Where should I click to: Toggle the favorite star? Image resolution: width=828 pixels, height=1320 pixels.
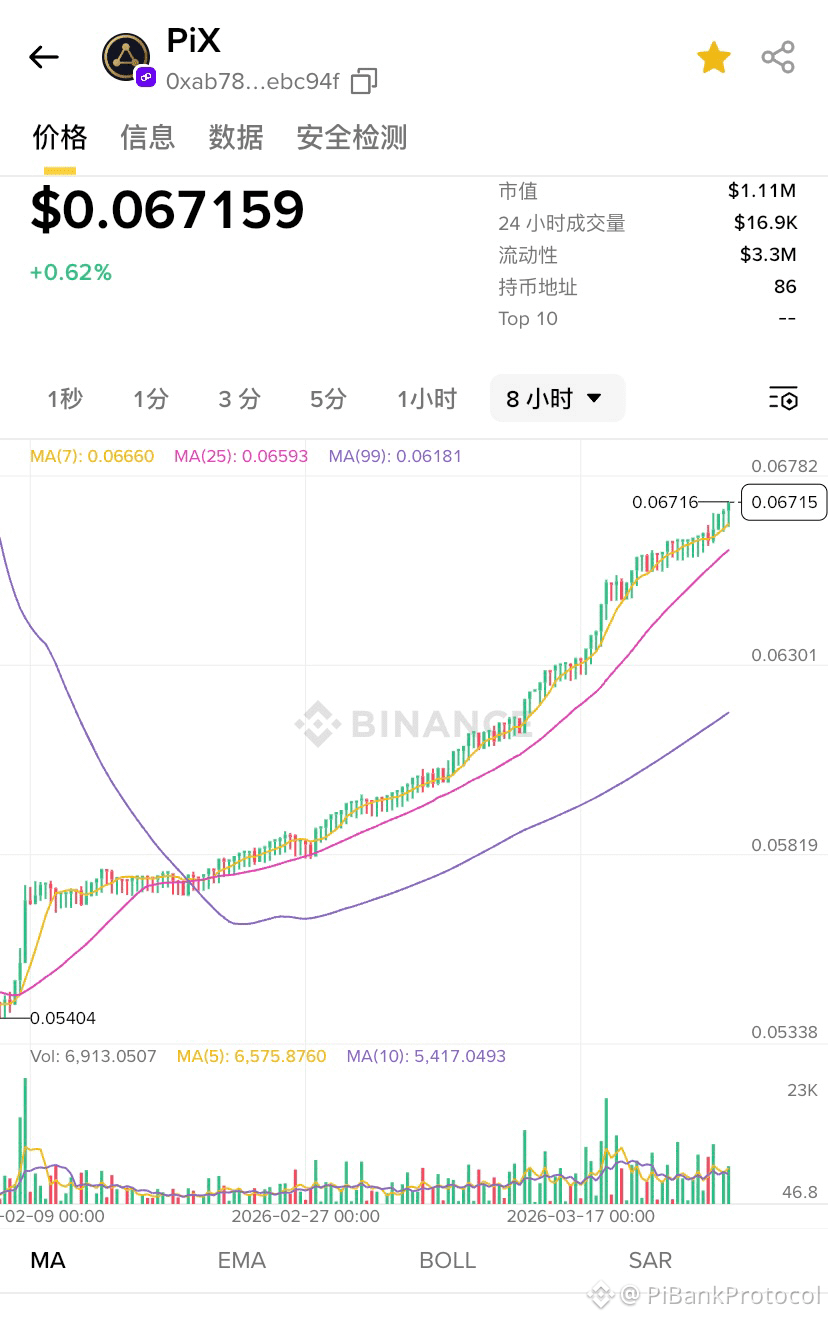(x=714, y=58)
